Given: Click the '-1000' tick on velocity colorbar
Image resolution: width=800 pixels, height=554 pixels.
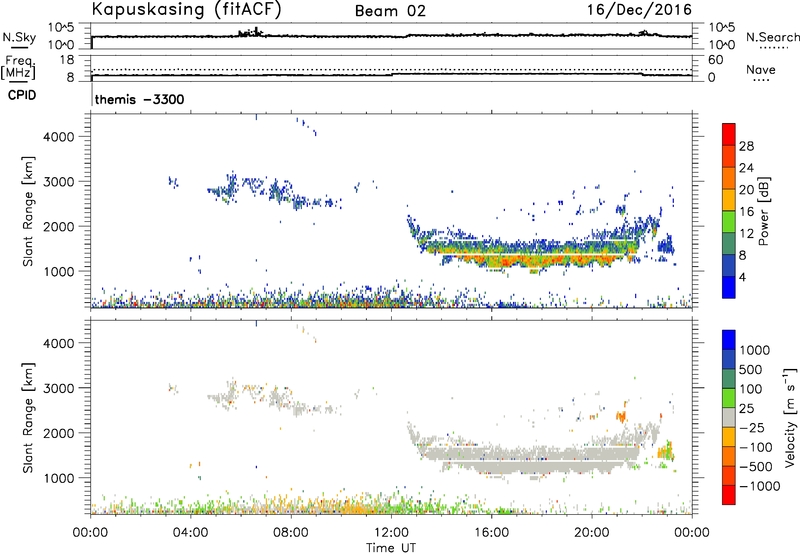Looking at the screenshot, I should coord(760,486).
